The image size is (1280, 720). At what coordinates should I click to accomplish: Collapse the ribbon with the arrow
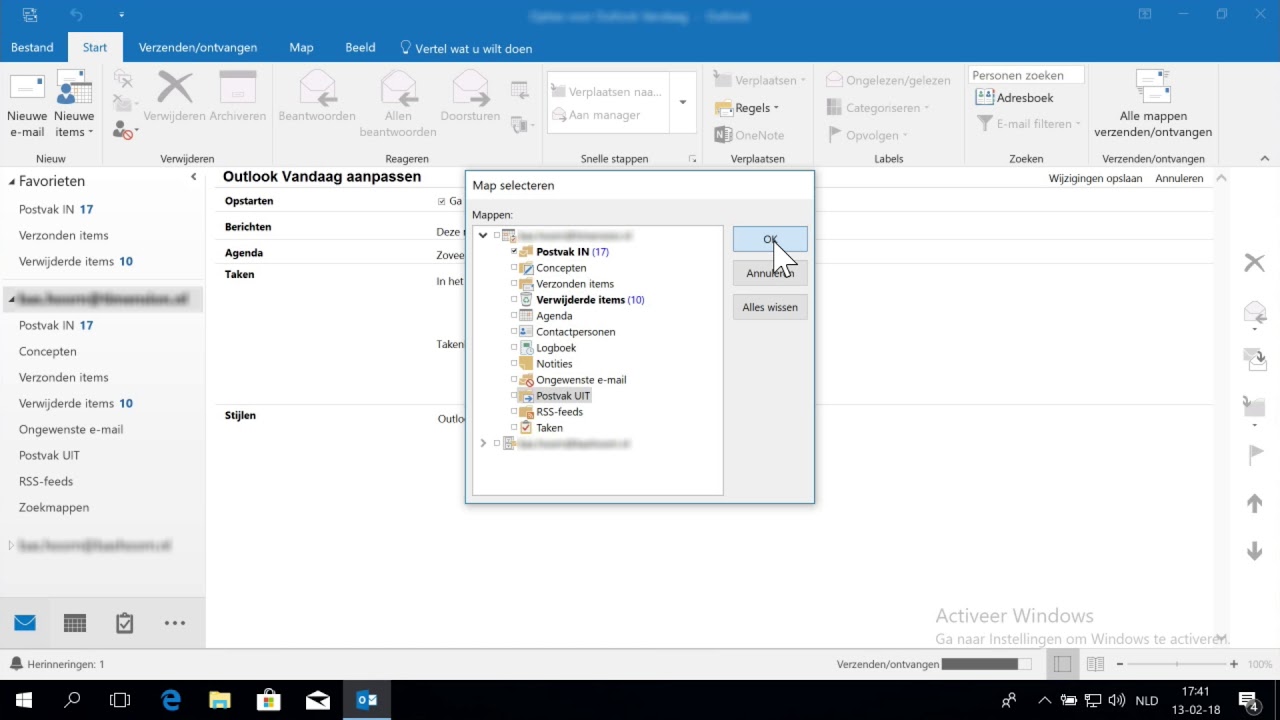[x=1264, y=158]
